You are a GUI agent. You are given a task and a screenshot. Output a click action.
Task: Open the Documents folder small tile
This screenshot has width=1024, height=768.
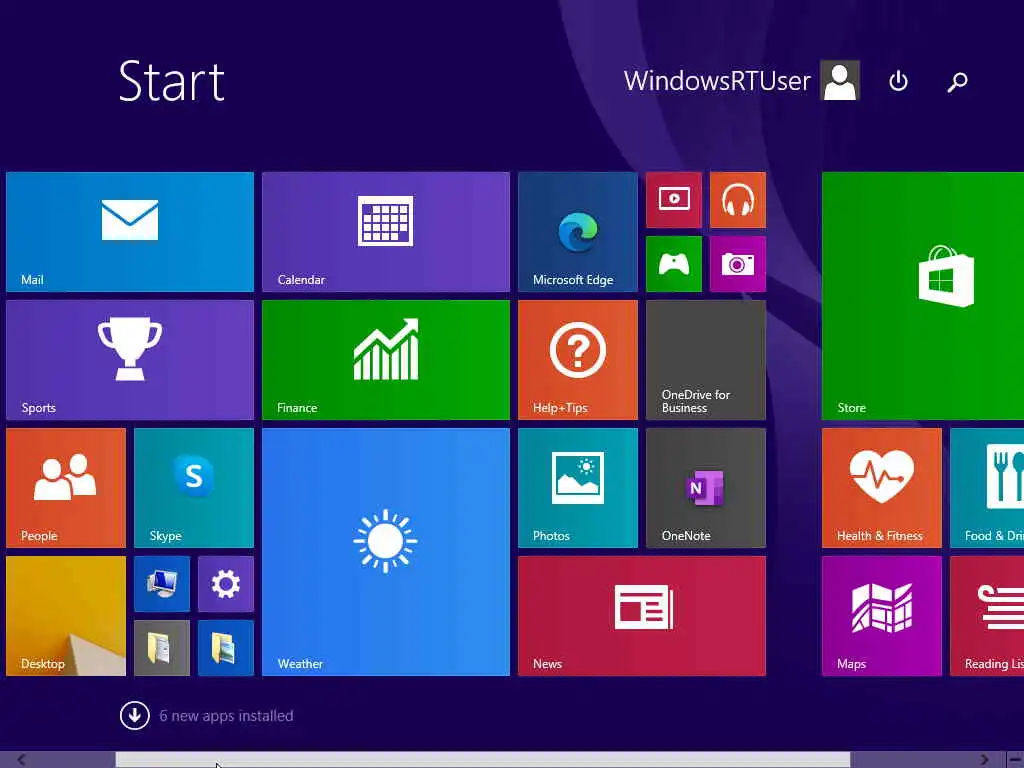tap(162, 648)
